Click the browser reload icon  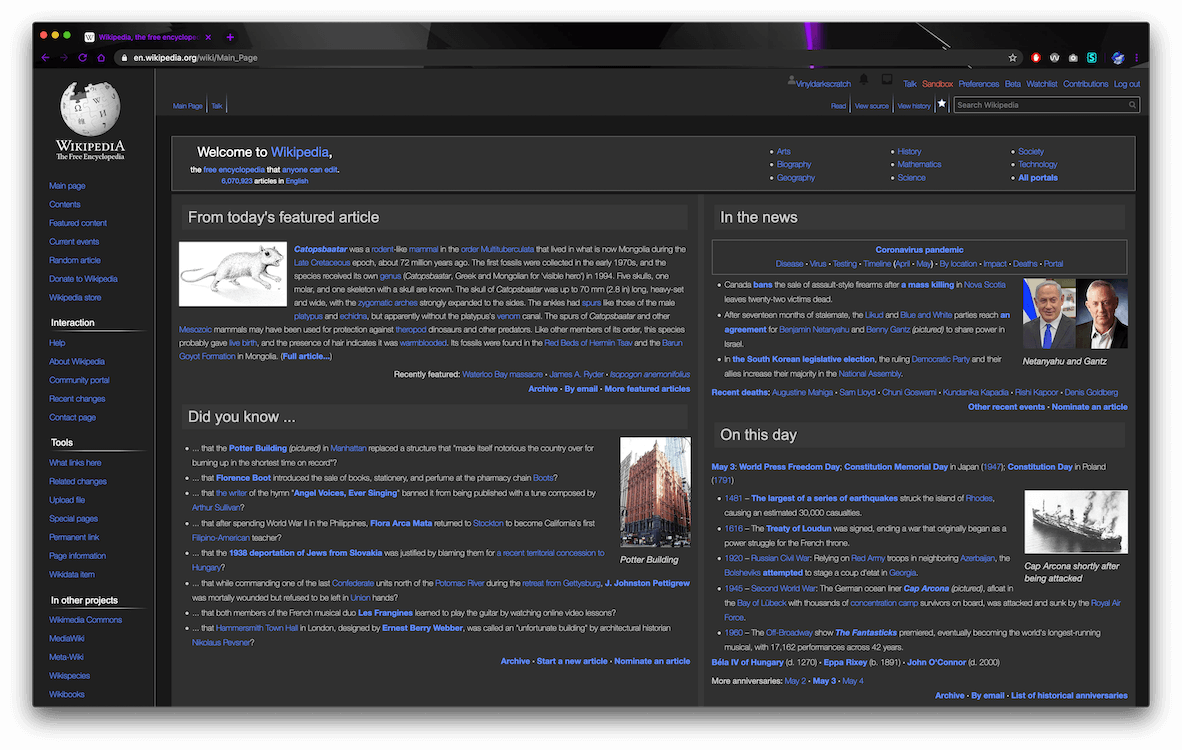[x=82, y=57]
